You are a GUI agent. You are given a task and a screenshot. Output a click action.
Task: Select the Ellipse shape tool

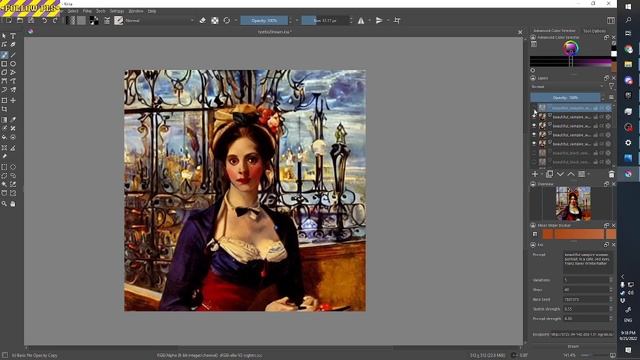[x=13, y=64]
